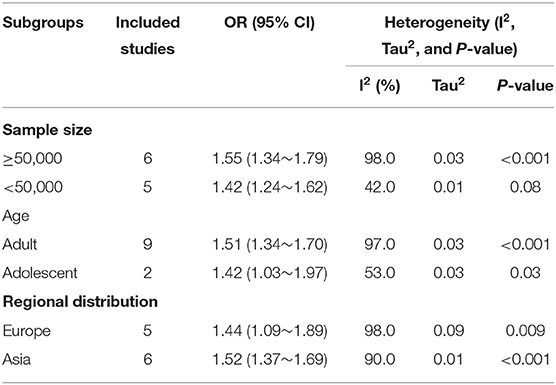Select the Age section label
Viewport: 556px width, 385px height.
(x=16, y=216)
